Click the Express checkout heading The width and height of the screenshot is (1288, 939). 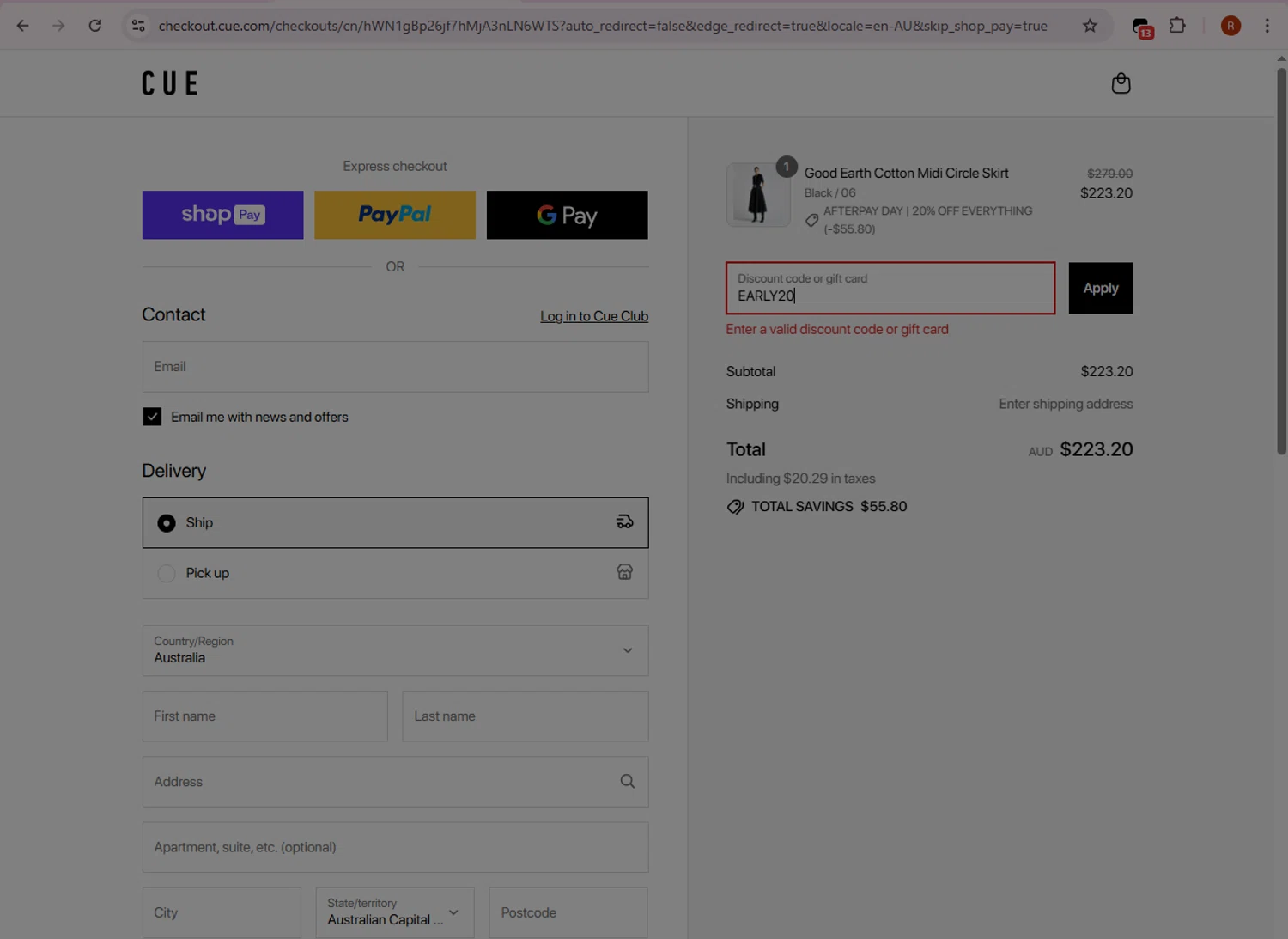tap(395, 166)
